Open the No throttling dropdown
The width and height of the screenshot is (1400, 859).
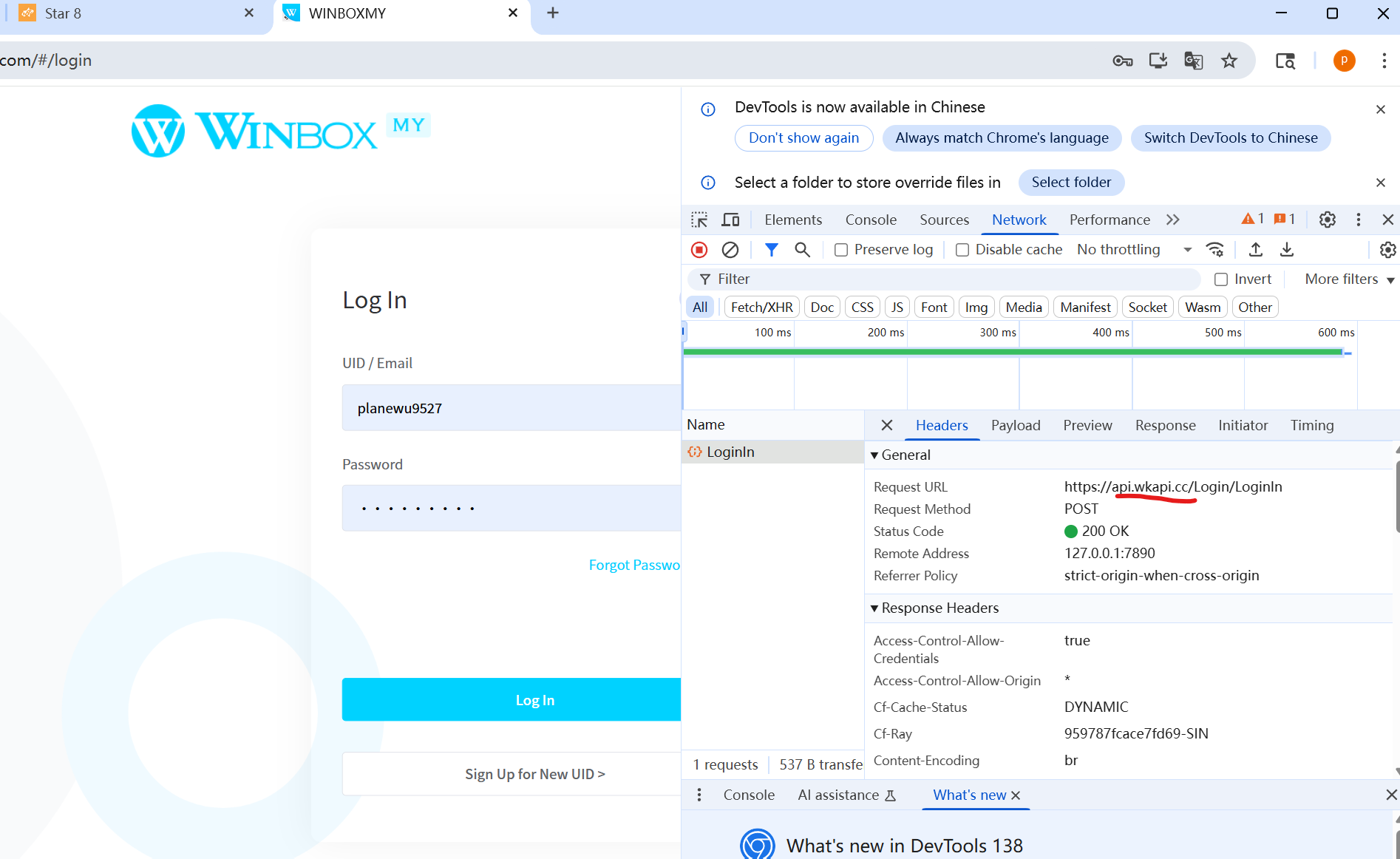1134,250
